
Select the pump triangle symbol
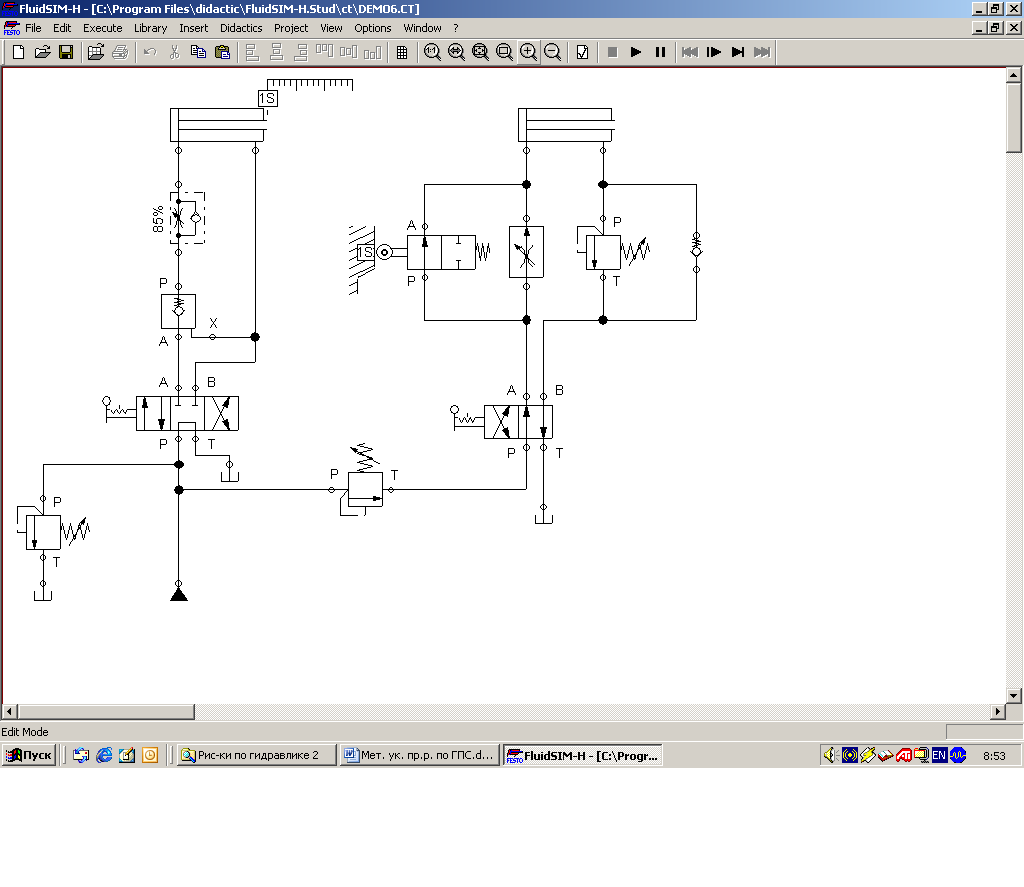click(179, 594)
